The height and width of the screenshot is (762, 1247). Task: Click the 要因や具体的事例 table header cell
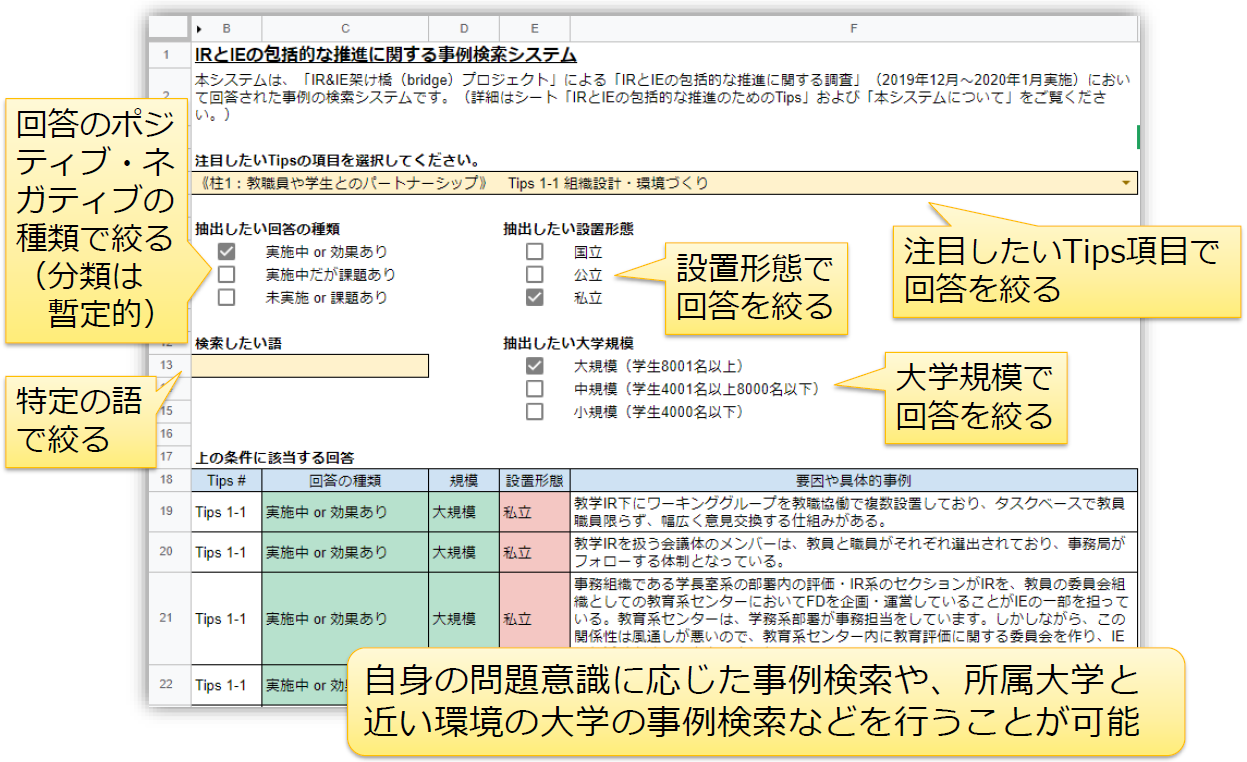[x=853, y=480]
